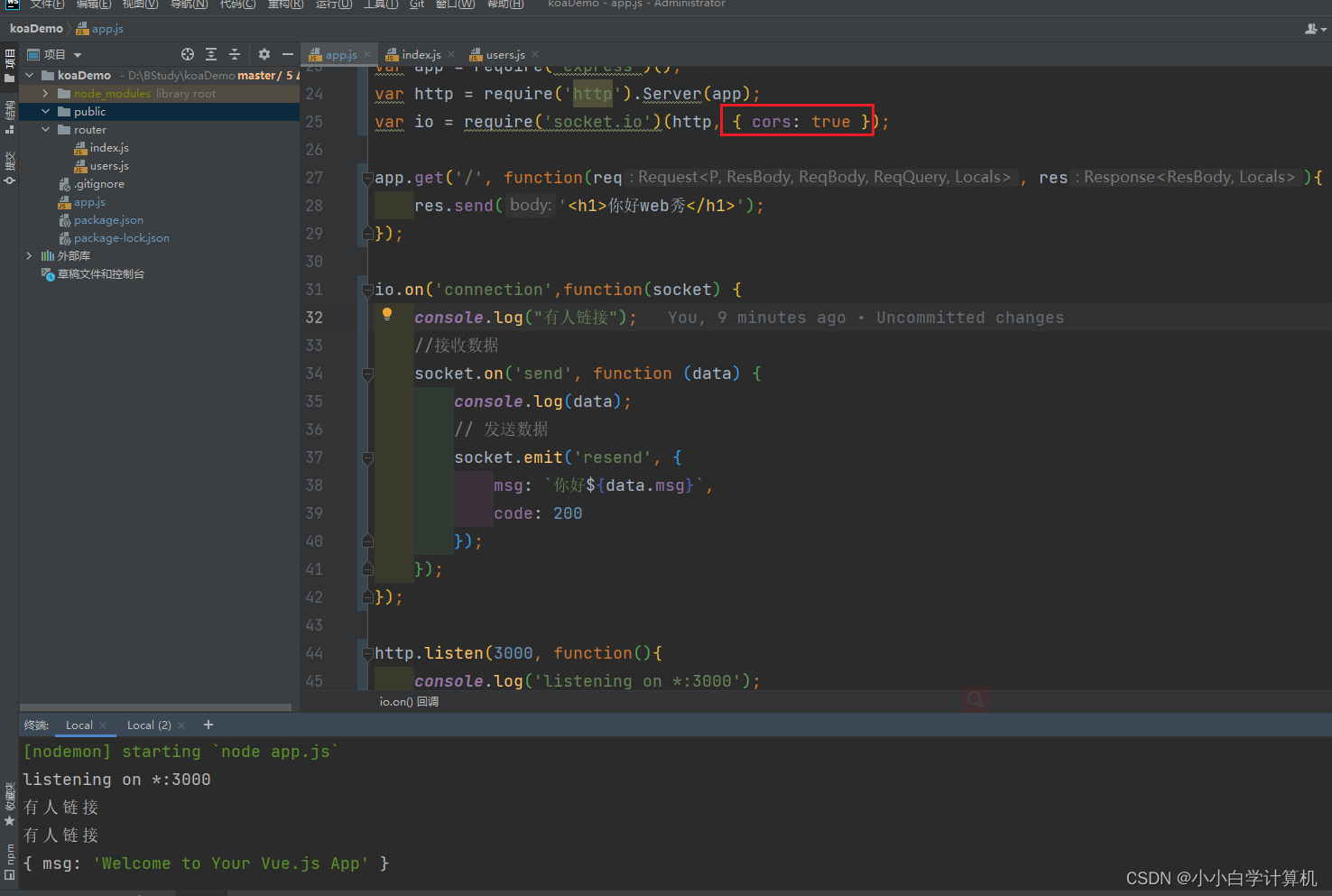Click 'listening on *:3000' terminal output
This screenshot has height=896, width=1332.
pos(117,780)
